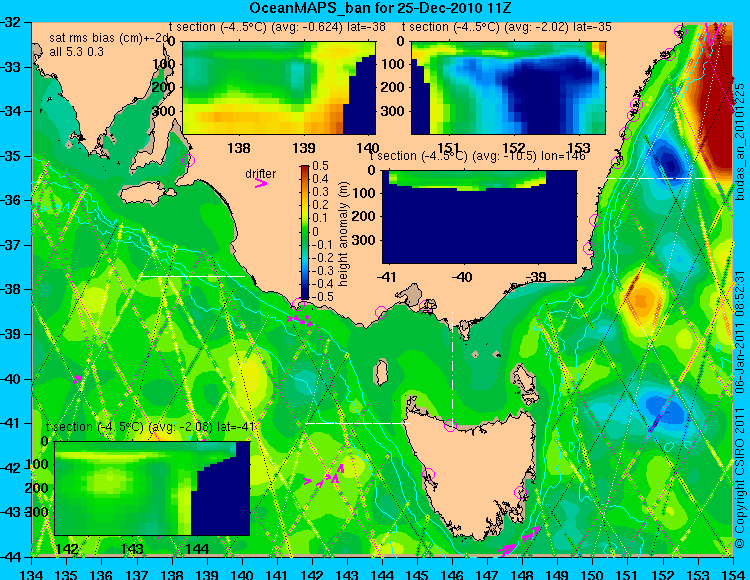Click the 142 tick under the lat=-41 inset

pyautogui.click(x=66, y=548)
